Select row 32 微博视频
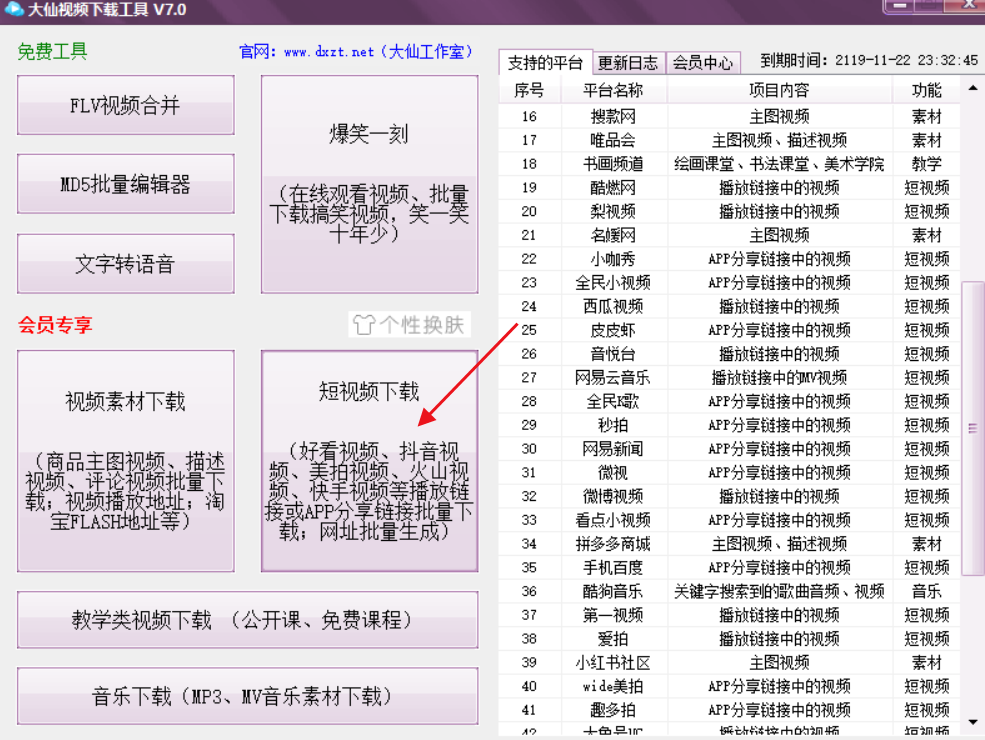This screenshot has width=985, height=740. click(x=729, y=496)
